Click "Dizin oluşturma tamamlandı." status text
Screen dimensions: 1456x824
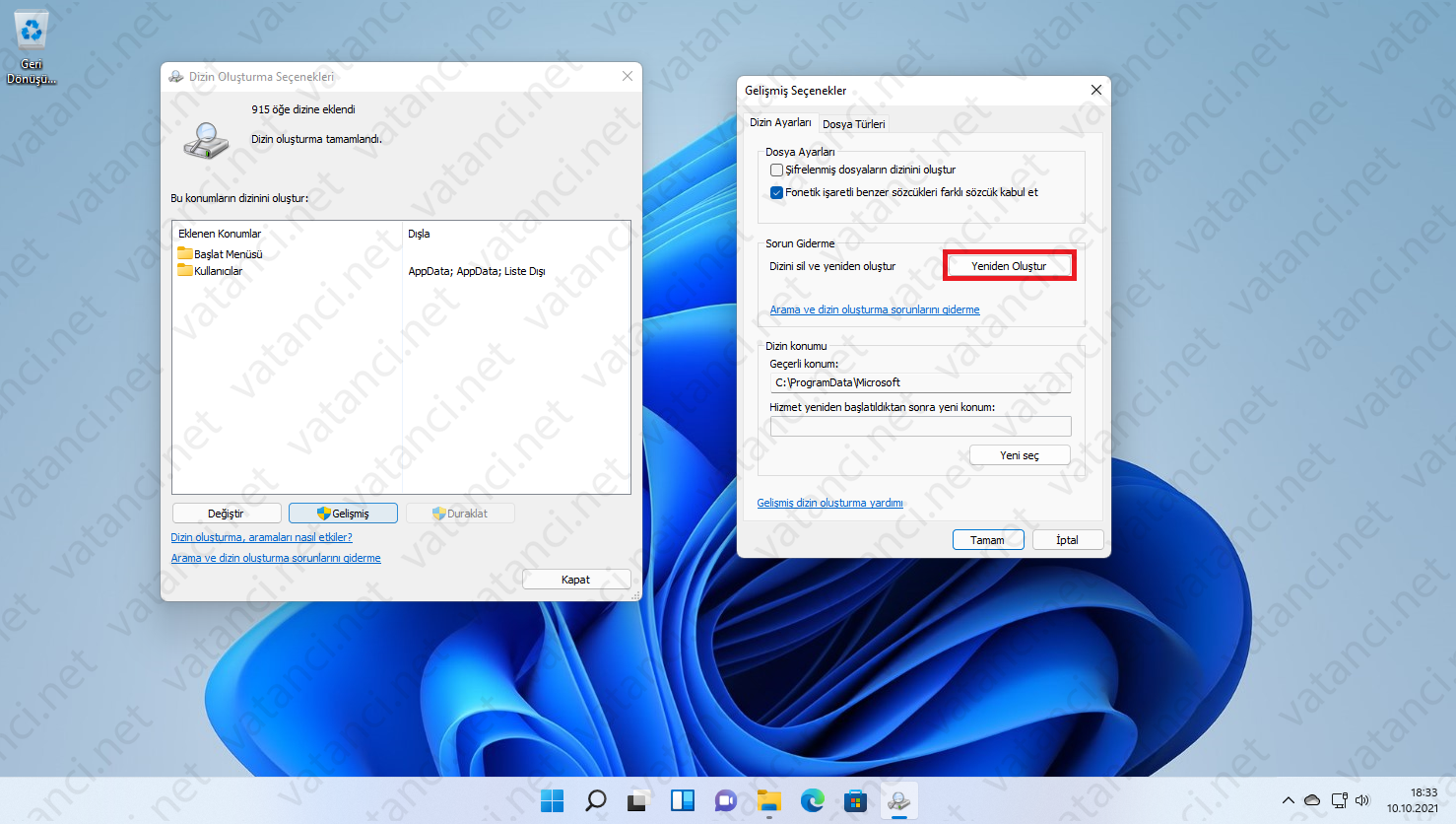(316, 139)
